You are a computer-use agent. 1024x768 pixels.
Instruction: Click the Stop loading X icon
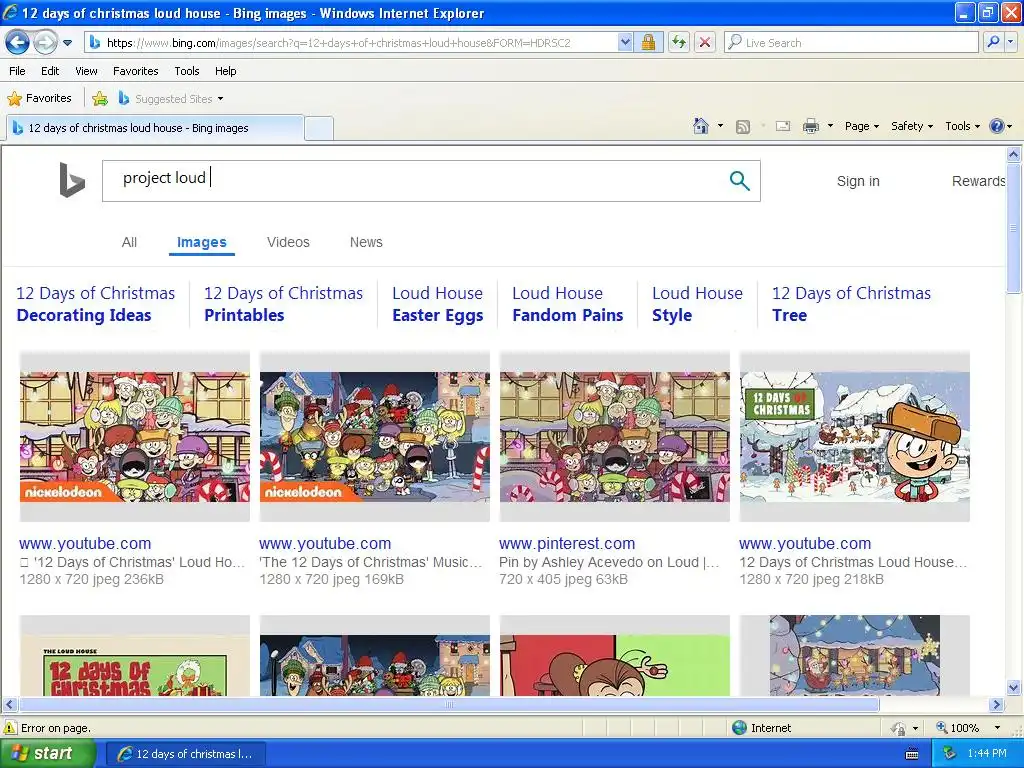pyautogui.click(x=705, y=43)
